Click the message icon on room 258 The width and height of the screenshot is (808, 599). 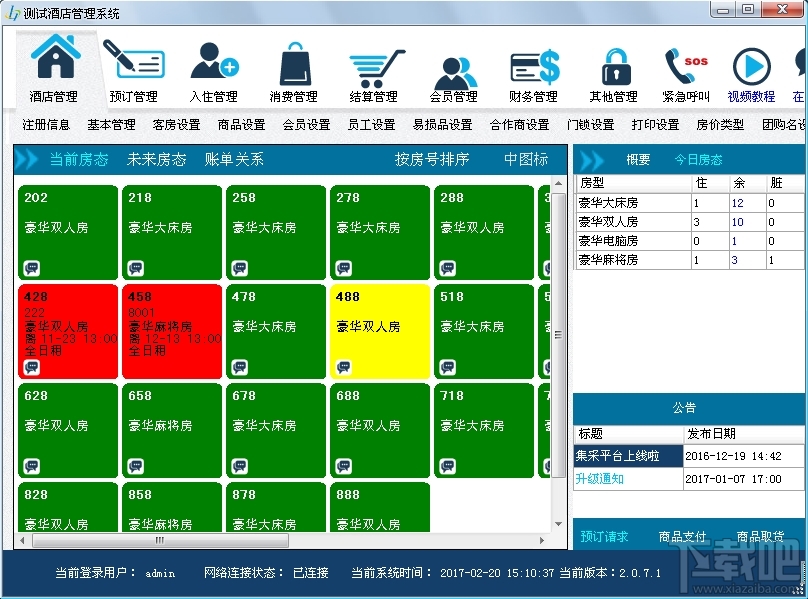(240, 268)
